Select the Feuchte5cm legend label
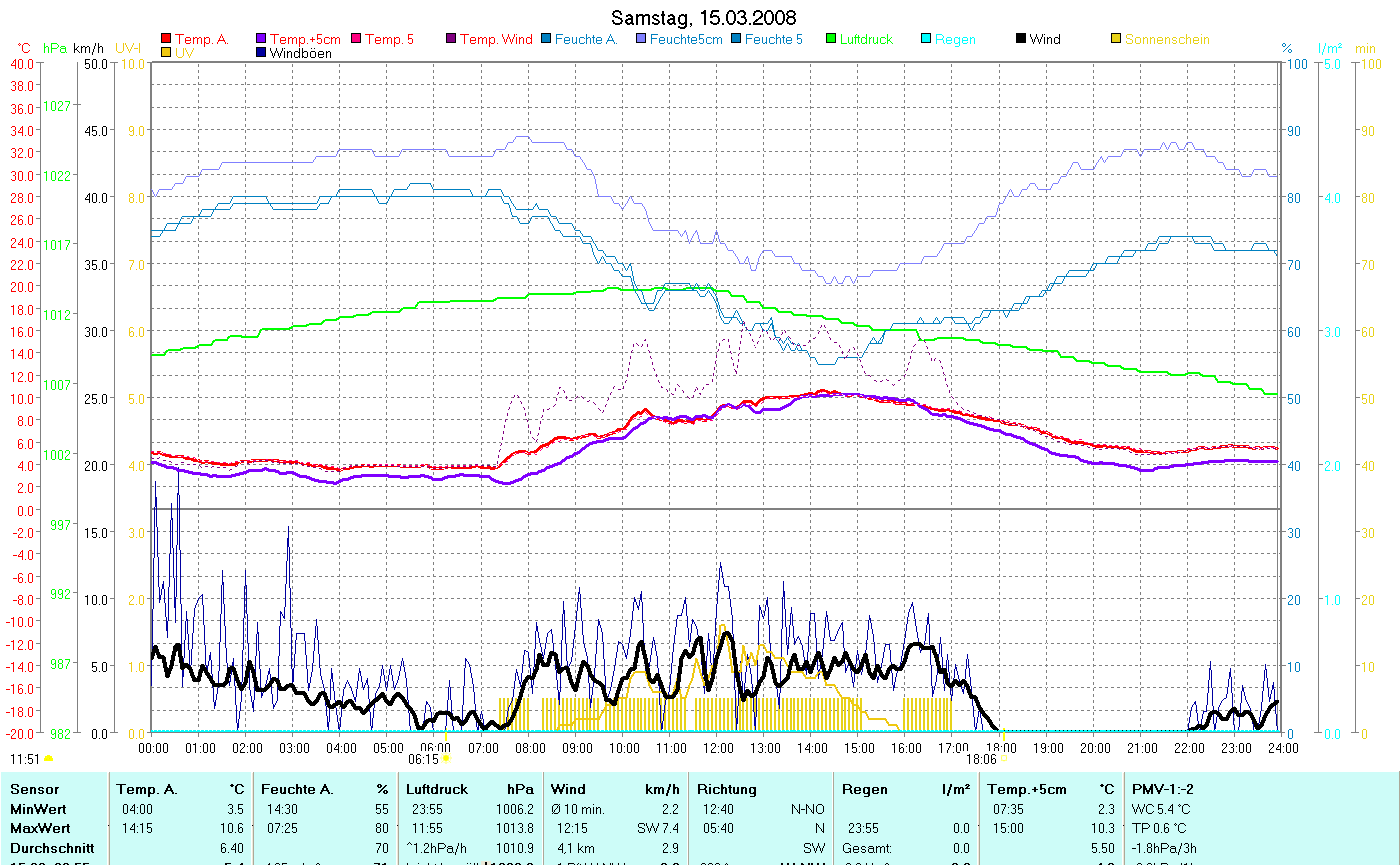This screenshot has height=865, width=1400. [x=685, y=40]
